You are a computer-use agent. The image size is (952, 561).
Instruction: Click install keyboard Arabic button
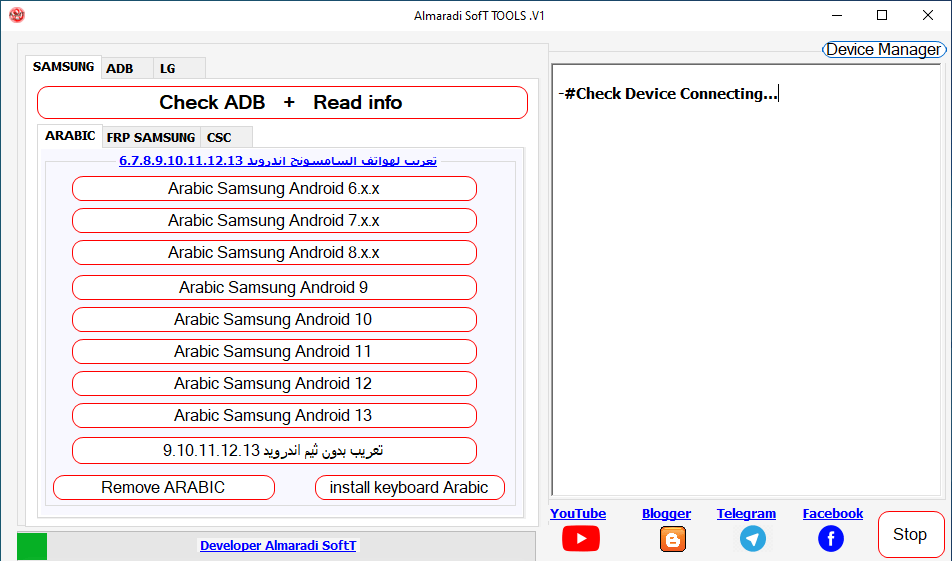[x=409, y=488]
